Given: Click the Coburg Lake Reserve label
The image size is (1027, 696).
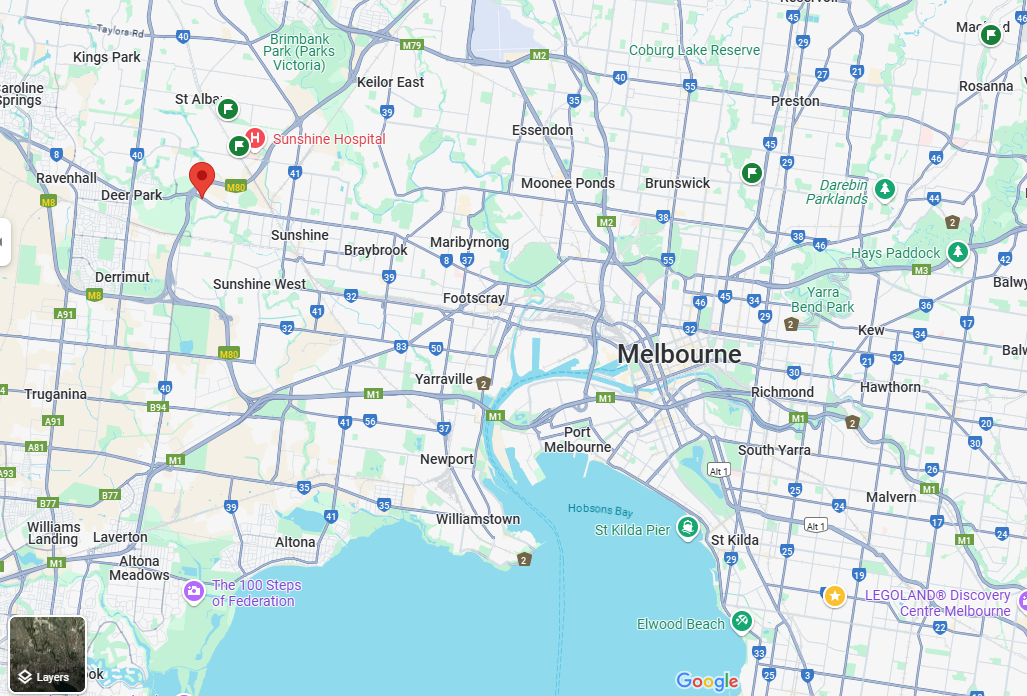Looking at the screenshot, I should point(694,50).
